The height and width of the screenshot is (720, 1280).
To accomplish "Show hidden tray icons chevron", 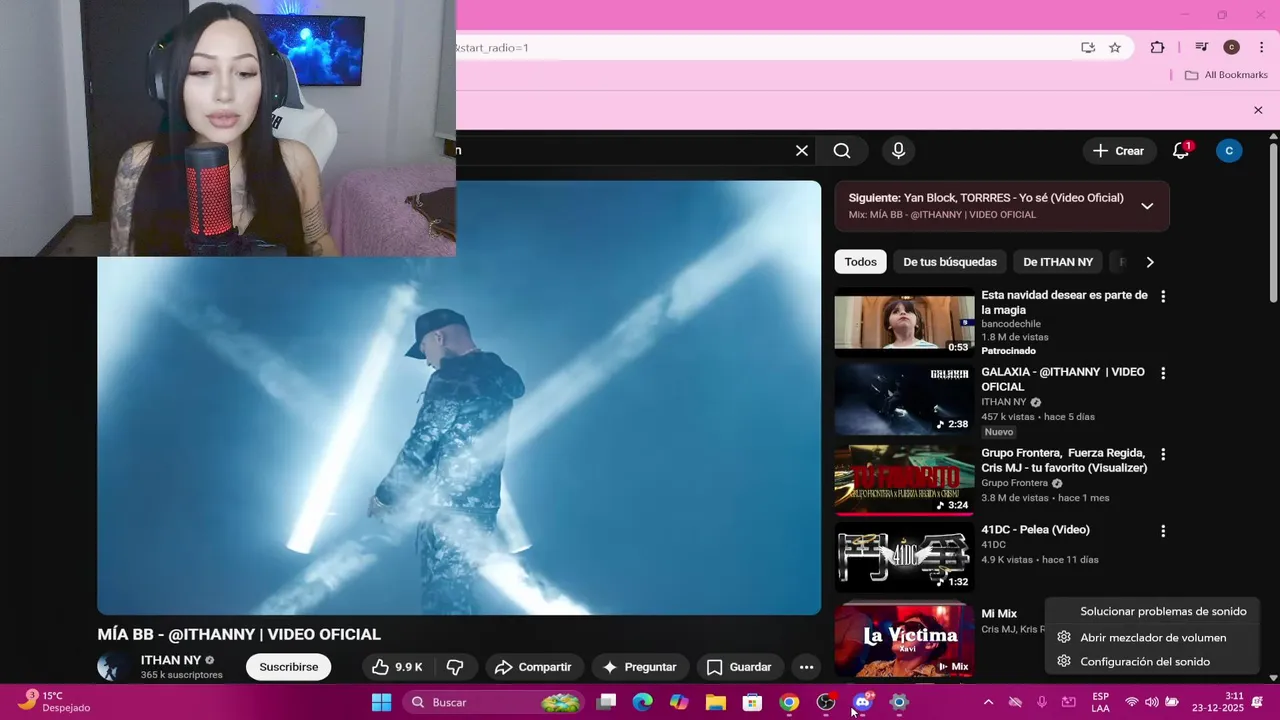I will tap(988, 702).
